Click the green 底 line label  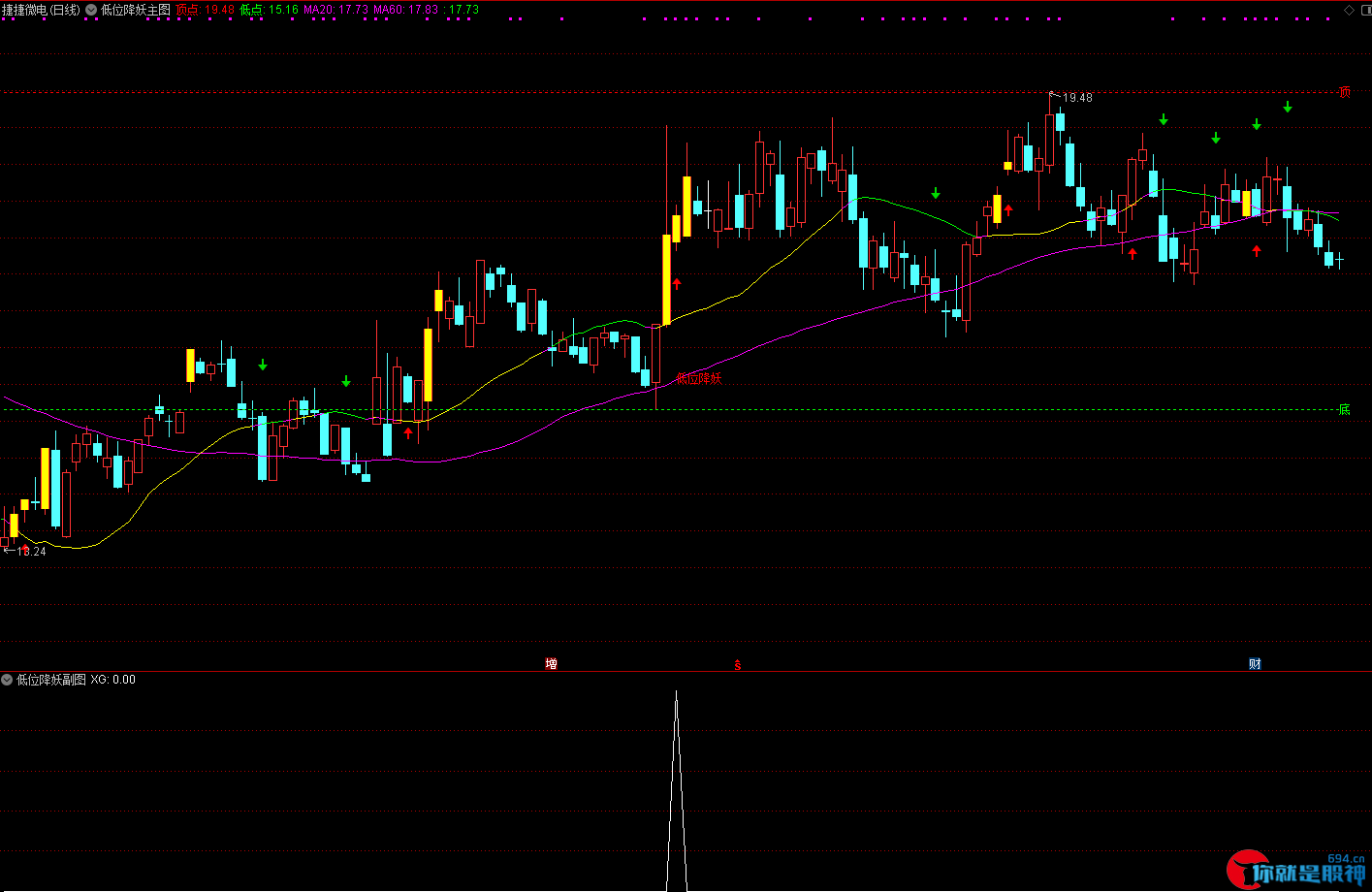1344,409
